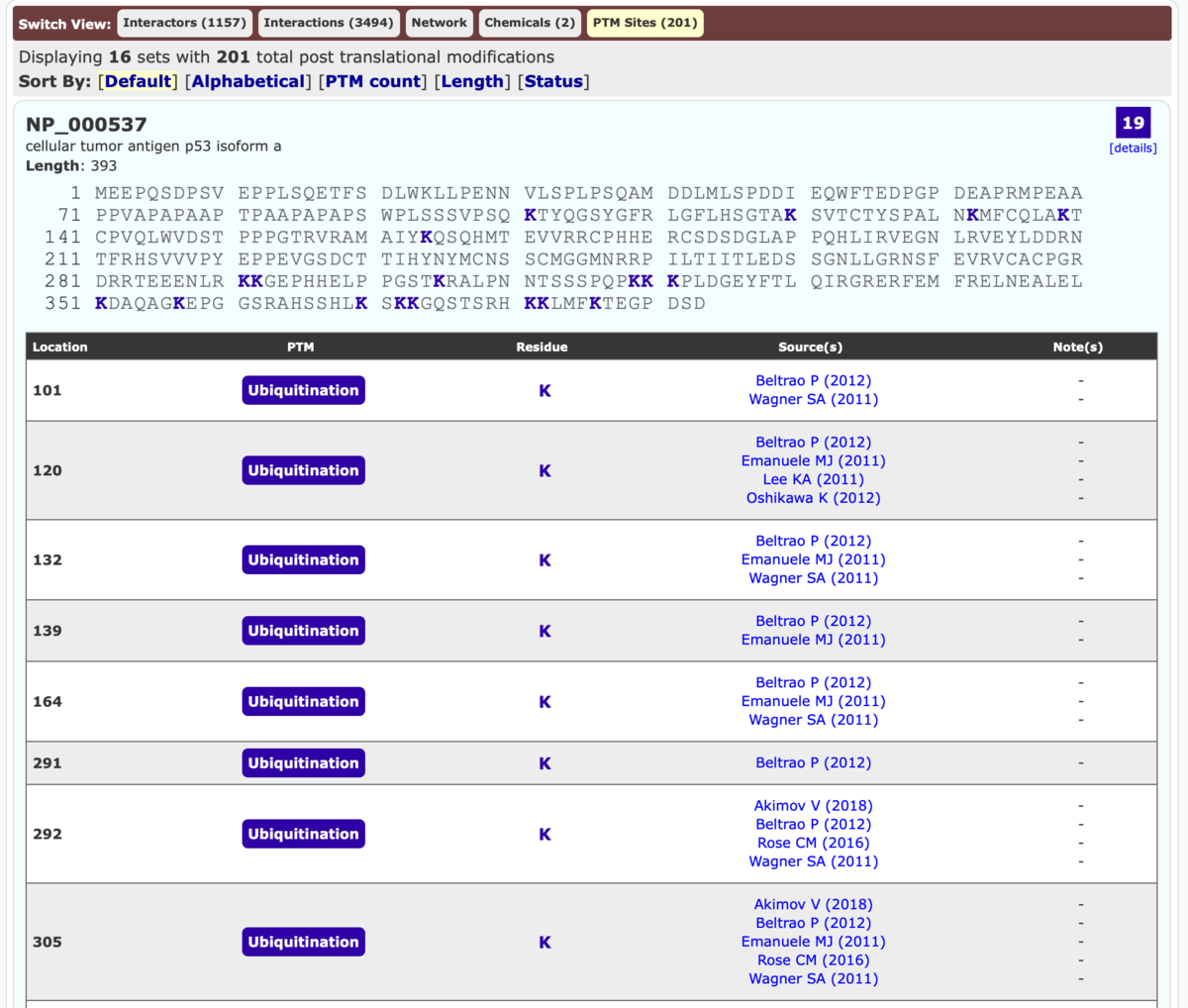1188x1008 pixels.
Task: Open Oshikawa K (2012) source for location 120
Action: click(x=814, y=498)
